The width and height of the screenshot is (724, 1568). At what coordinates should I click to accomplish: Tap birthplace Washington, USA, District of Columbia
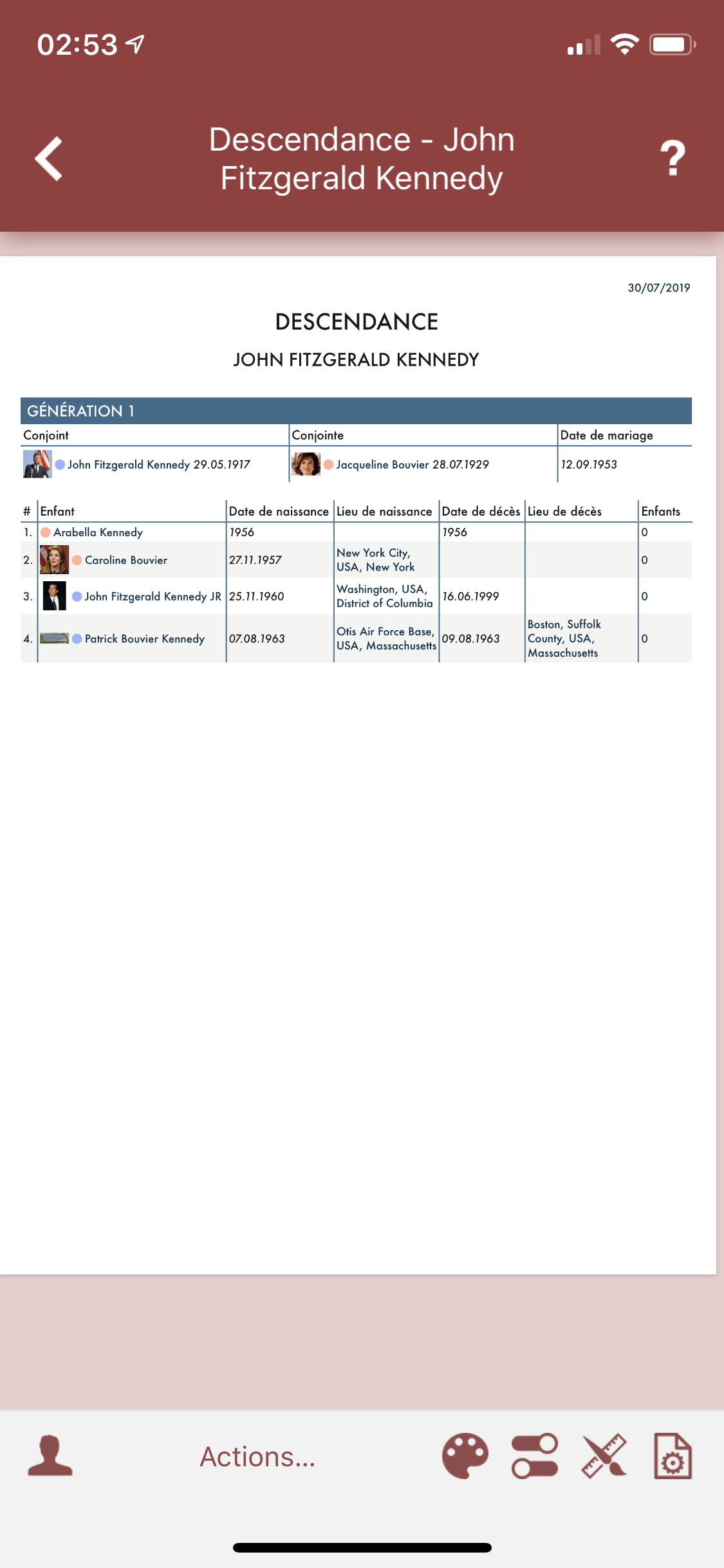pos(385,596)
